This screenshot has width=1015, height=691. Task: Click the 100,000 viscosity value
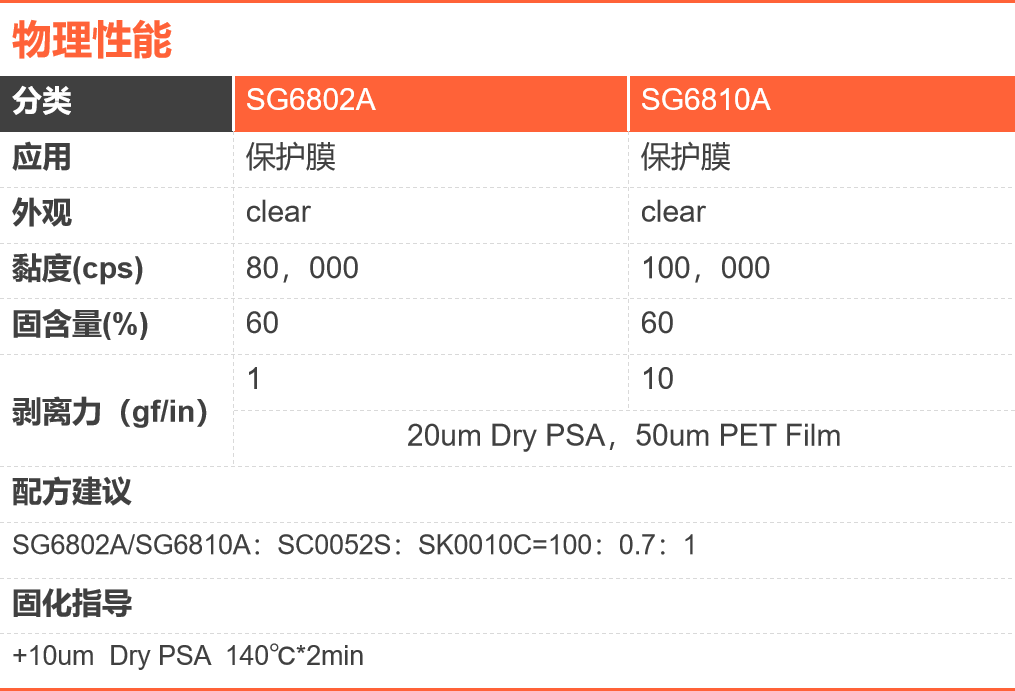point(705,268)
